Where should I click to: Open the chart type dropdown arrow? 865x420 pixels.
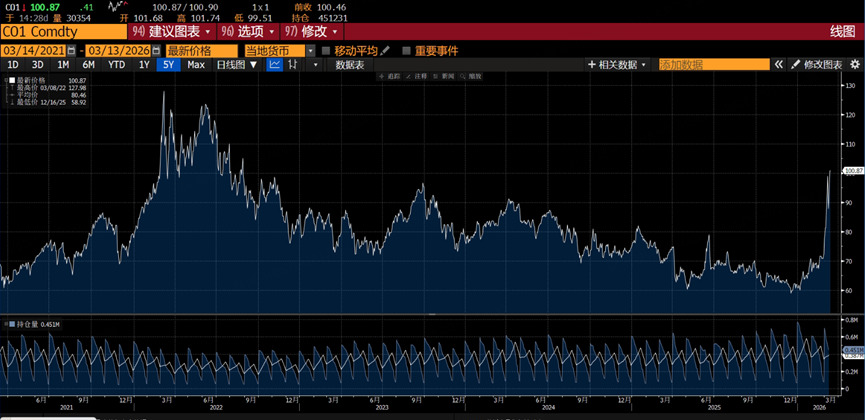315,65
